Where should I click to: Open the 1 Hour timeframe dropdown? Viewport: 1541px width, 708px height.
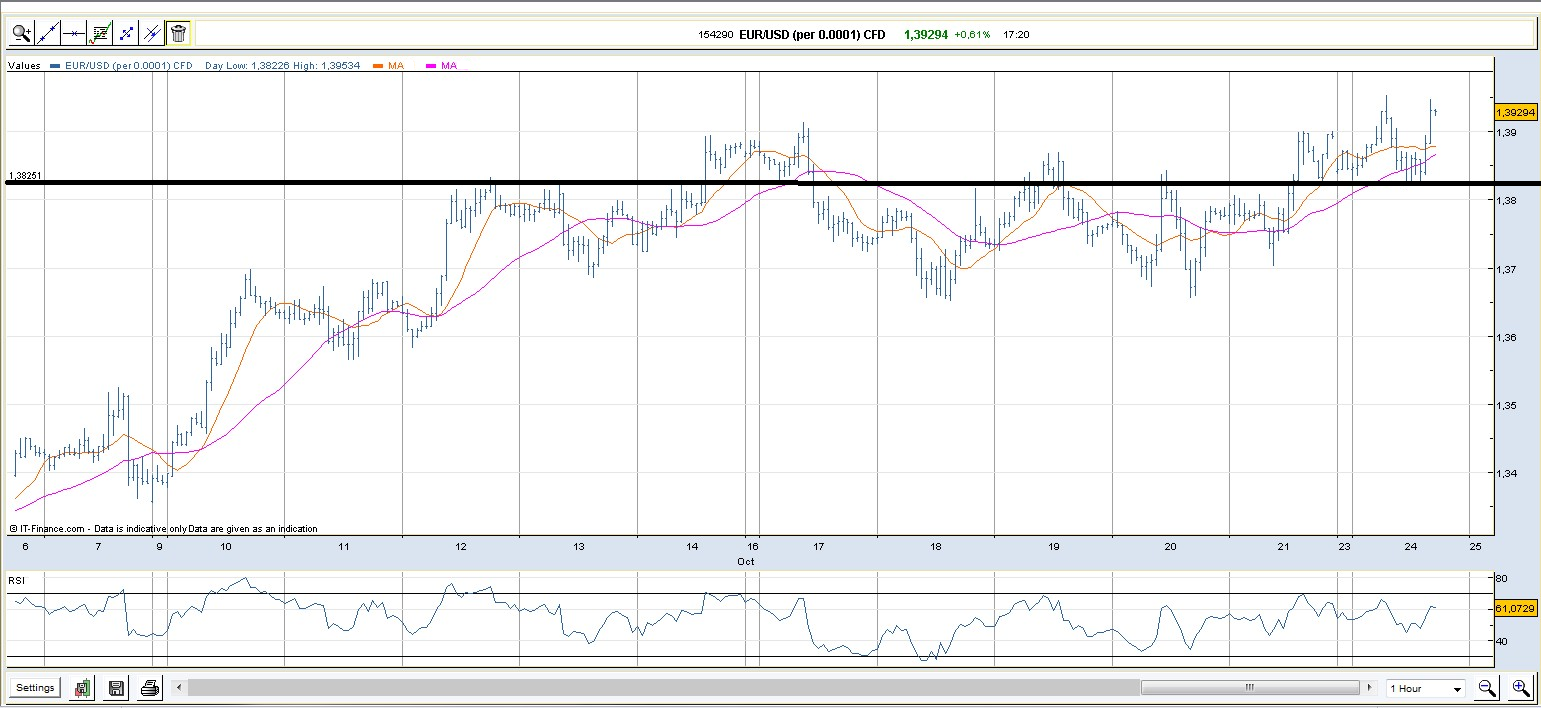(1425, 688)
